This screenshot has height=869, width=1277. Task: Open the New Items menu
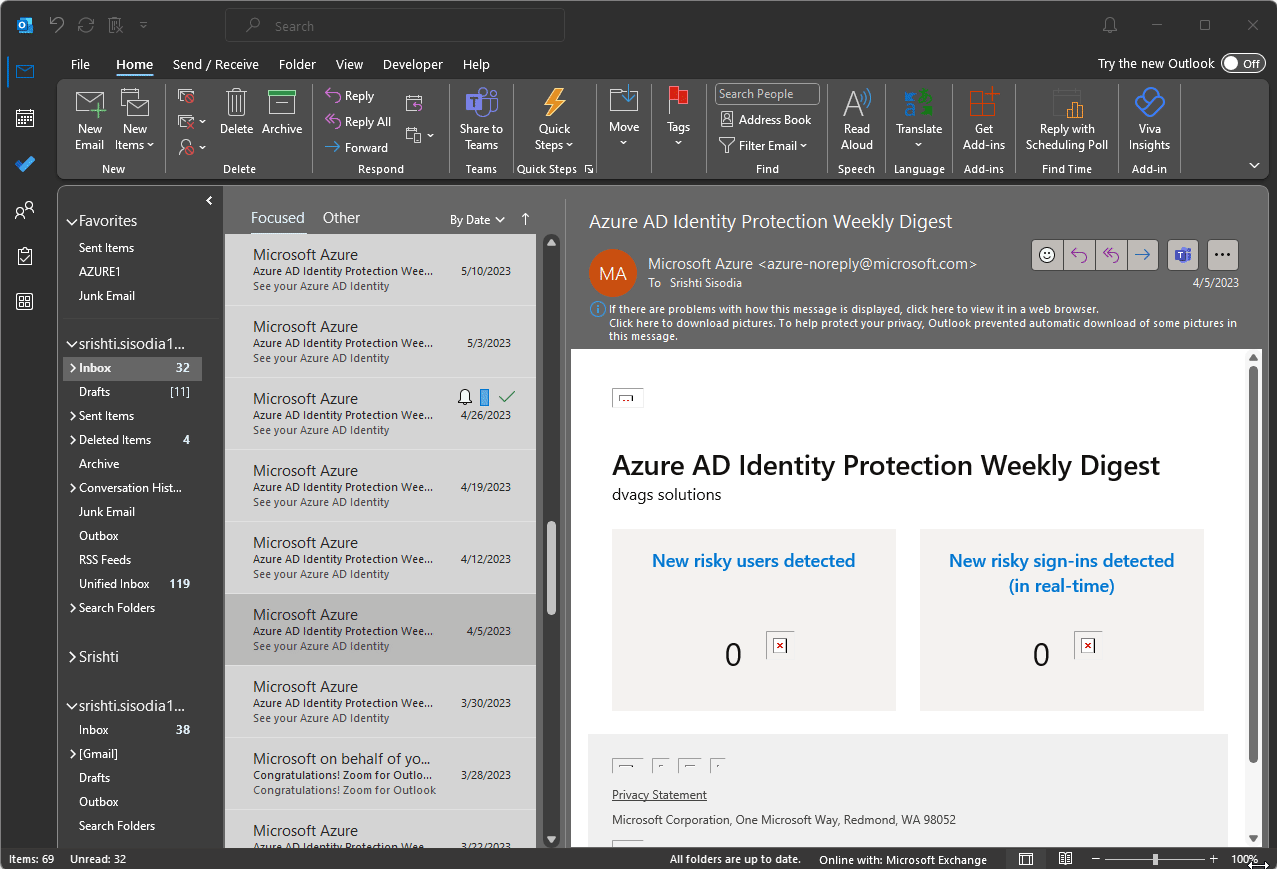coord(135,119)
